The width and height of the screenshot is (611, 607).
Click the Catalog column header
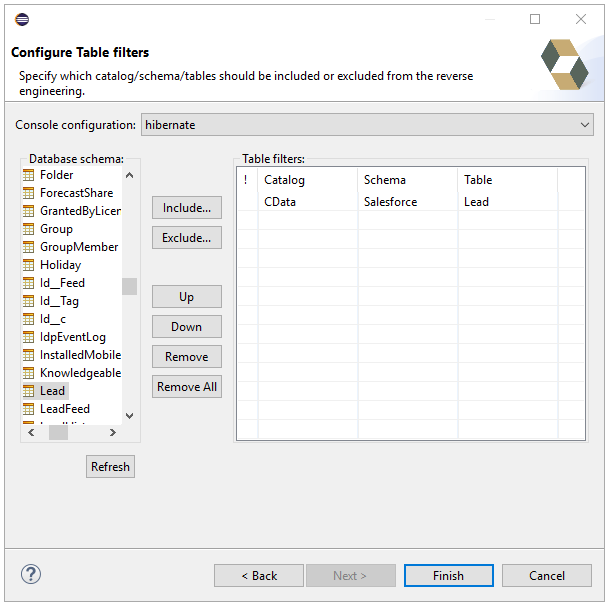tap(307, 180)
